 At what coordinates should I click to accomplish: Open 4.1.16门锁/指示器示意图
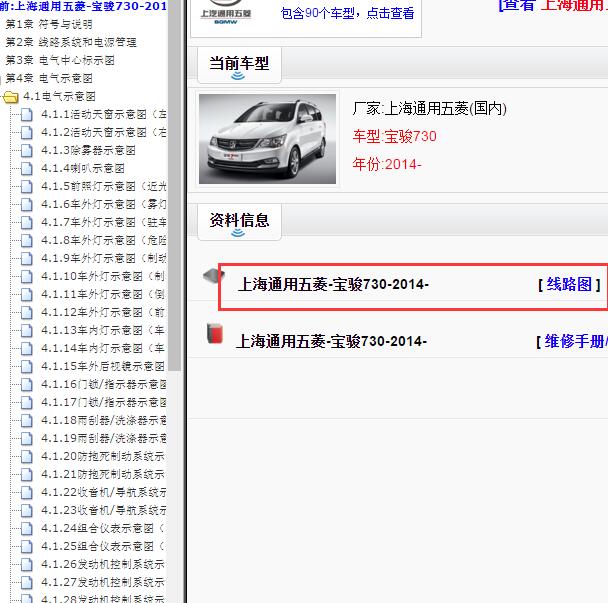(x=104, y=384)
